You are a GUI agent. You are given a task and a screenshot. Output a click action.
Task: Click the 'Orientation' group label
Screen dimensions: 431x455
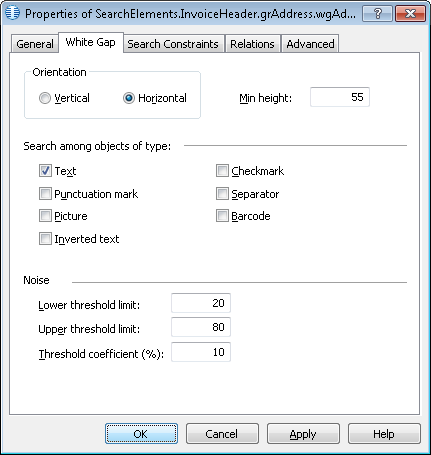pyautogui.click(x=59, y=72)
